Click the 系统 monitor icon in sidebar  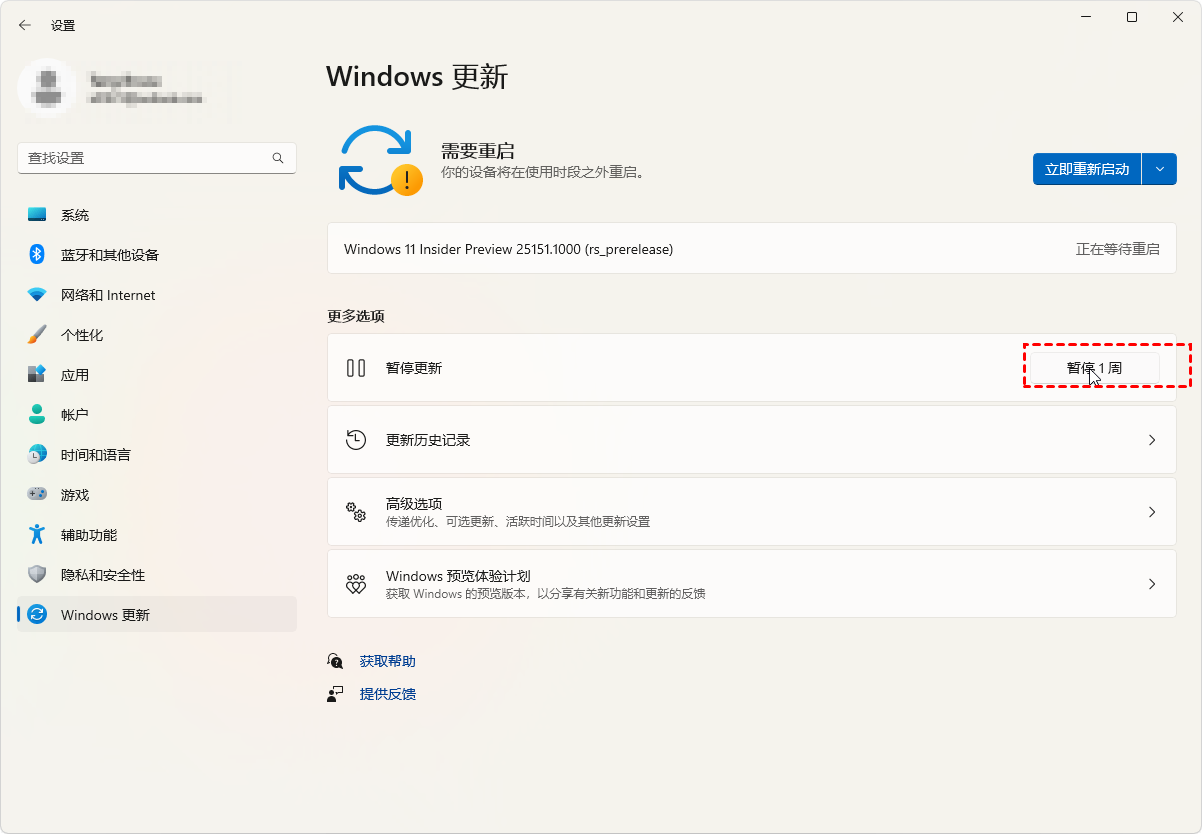click(x=37, y=215)
